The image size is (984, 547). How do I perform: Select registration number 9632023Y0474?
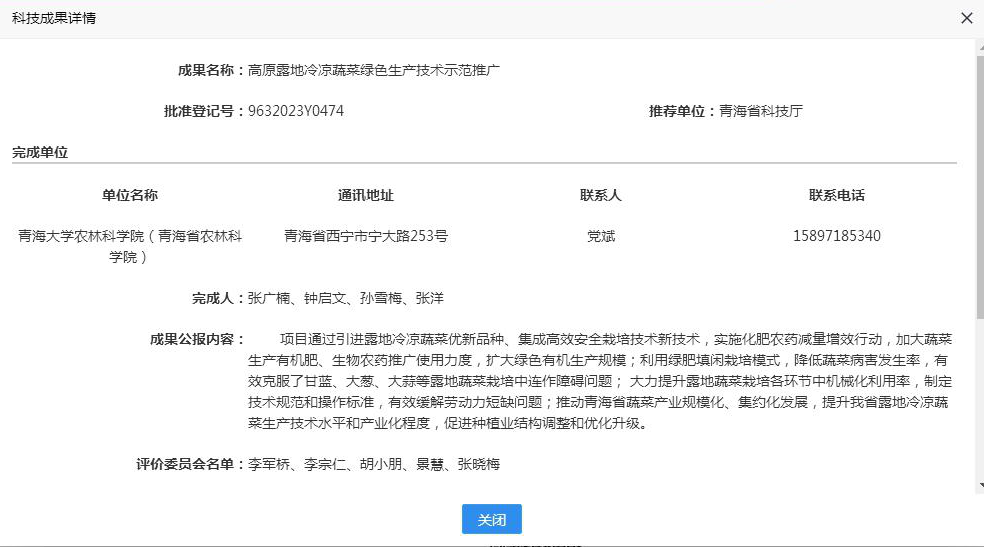click(295, 111)
